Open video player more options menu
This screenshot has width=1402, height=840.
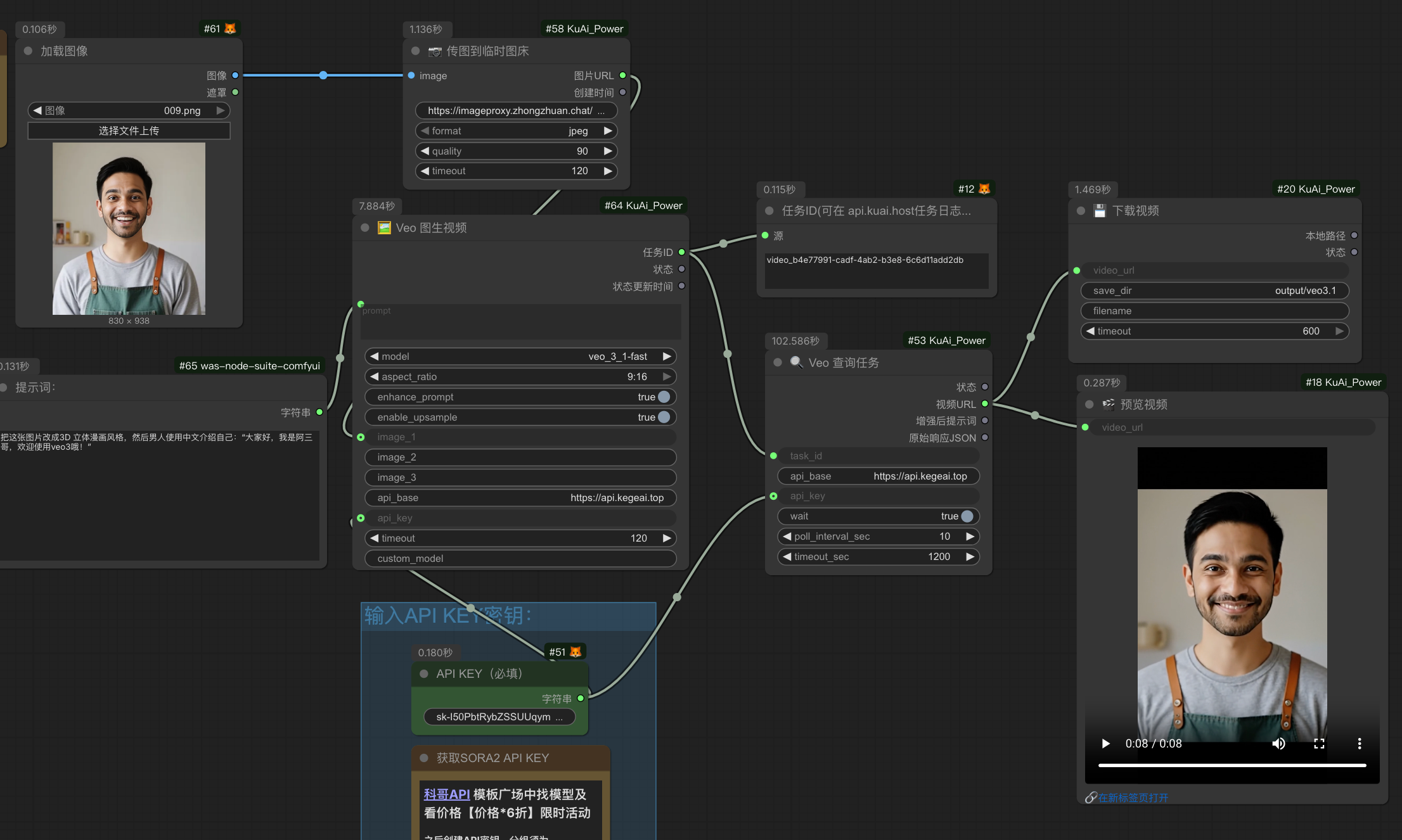1359,744
